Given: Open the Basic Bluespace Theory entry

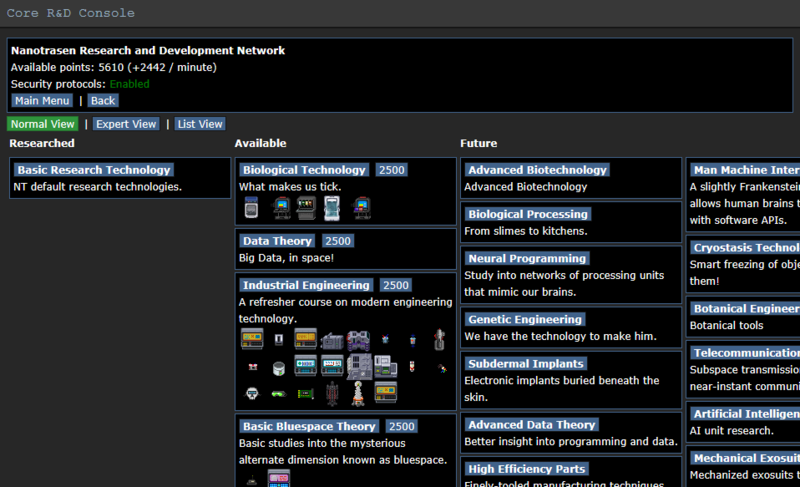Looking at the screenshot, I should [x=309, y=426].
